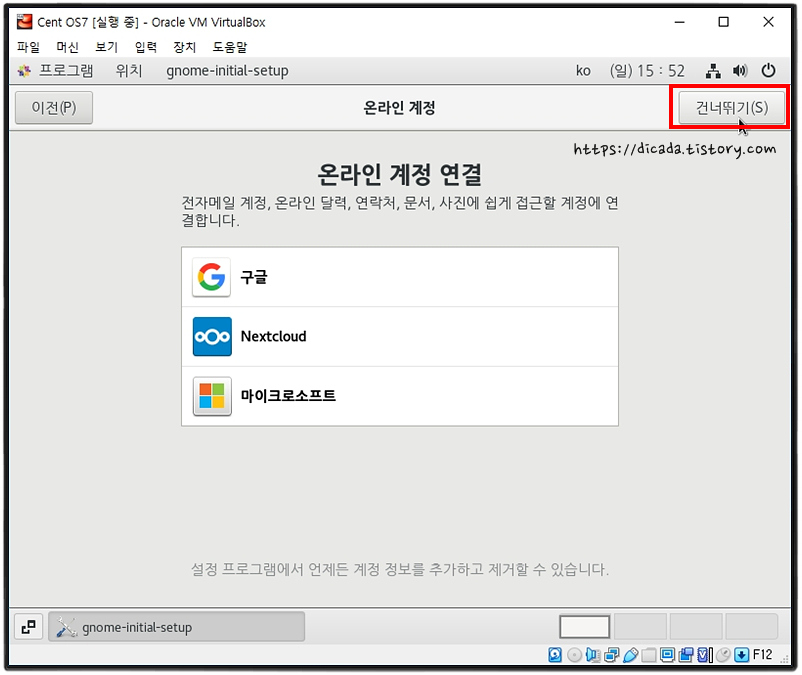
Task: Open gnome-initial-setup app menu in top panel
Action: tap(227, 71)
